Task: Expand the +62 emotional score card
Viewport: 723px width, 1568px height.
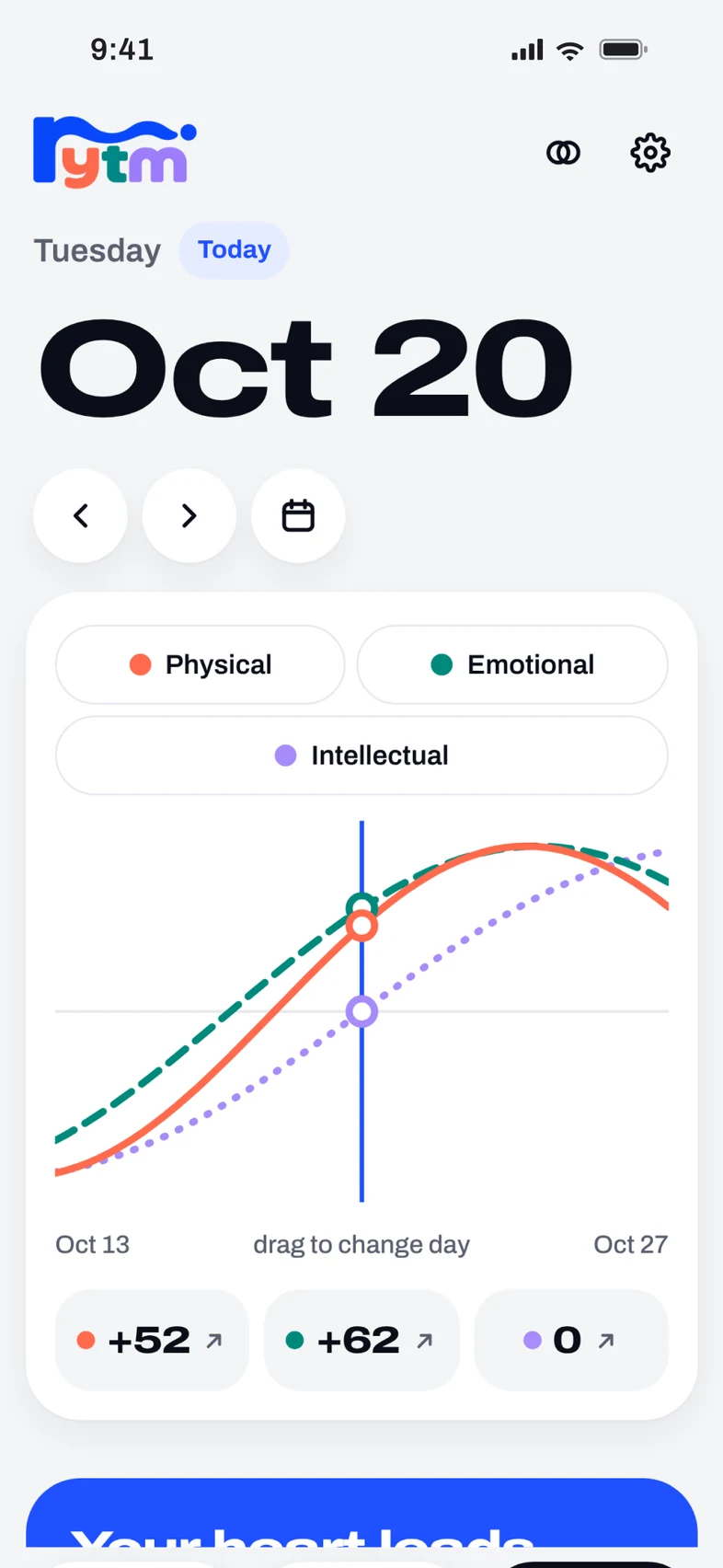Action: click(x=361, y=1340)
